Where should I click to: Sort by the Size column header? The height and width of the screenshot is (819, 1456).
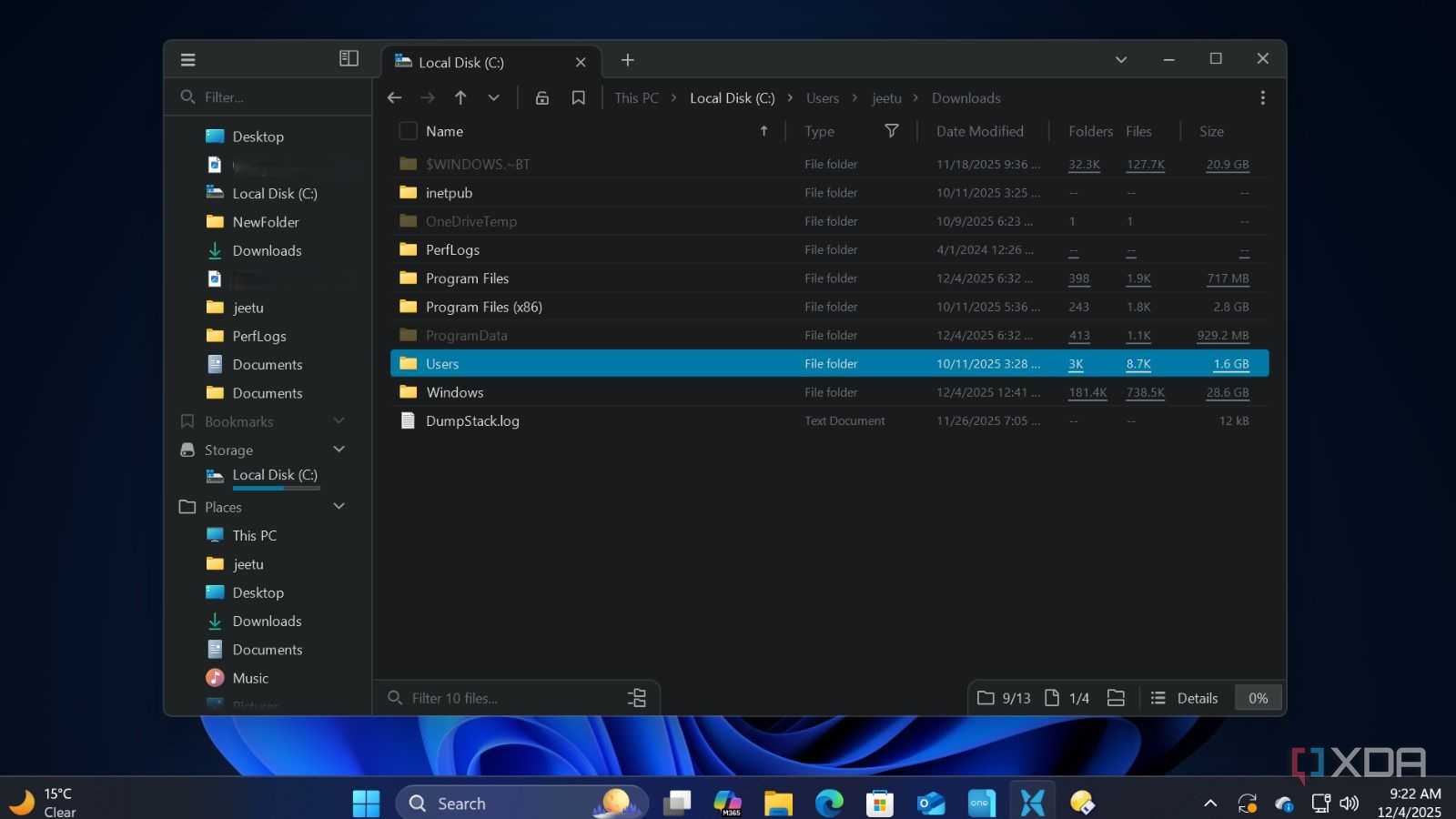1211,131
